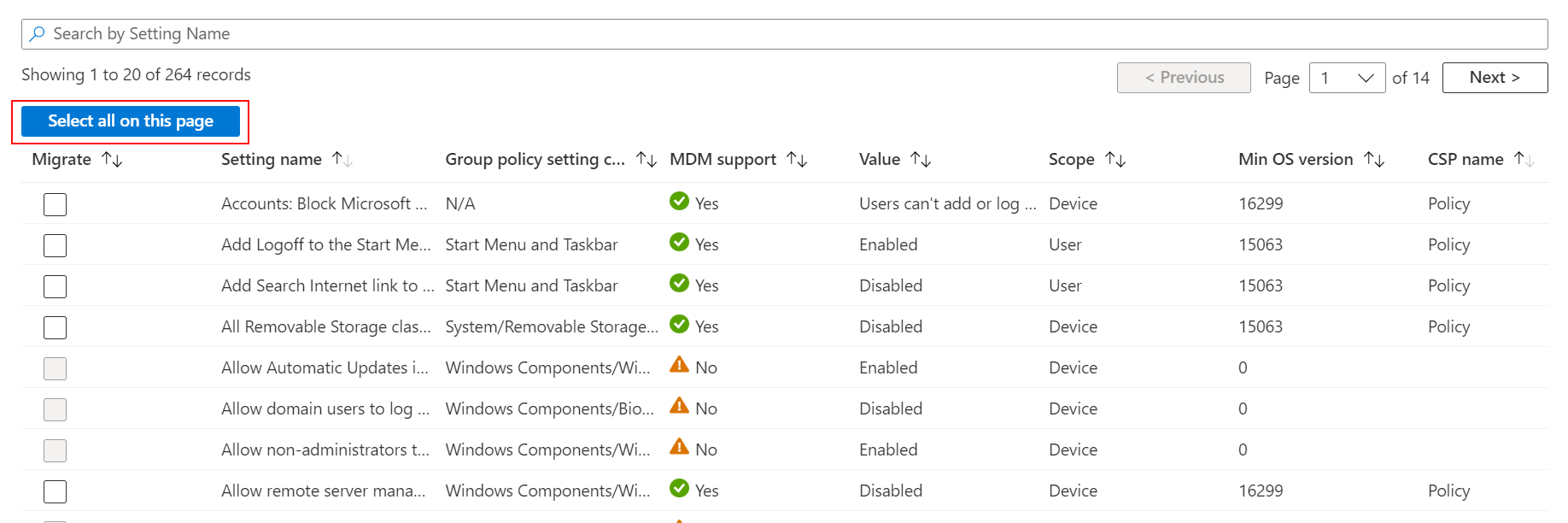The width and height of the screenshot is (1568, 523).
Task: Sort the Scope column with arrows
Action: [x=1115, y=160]
